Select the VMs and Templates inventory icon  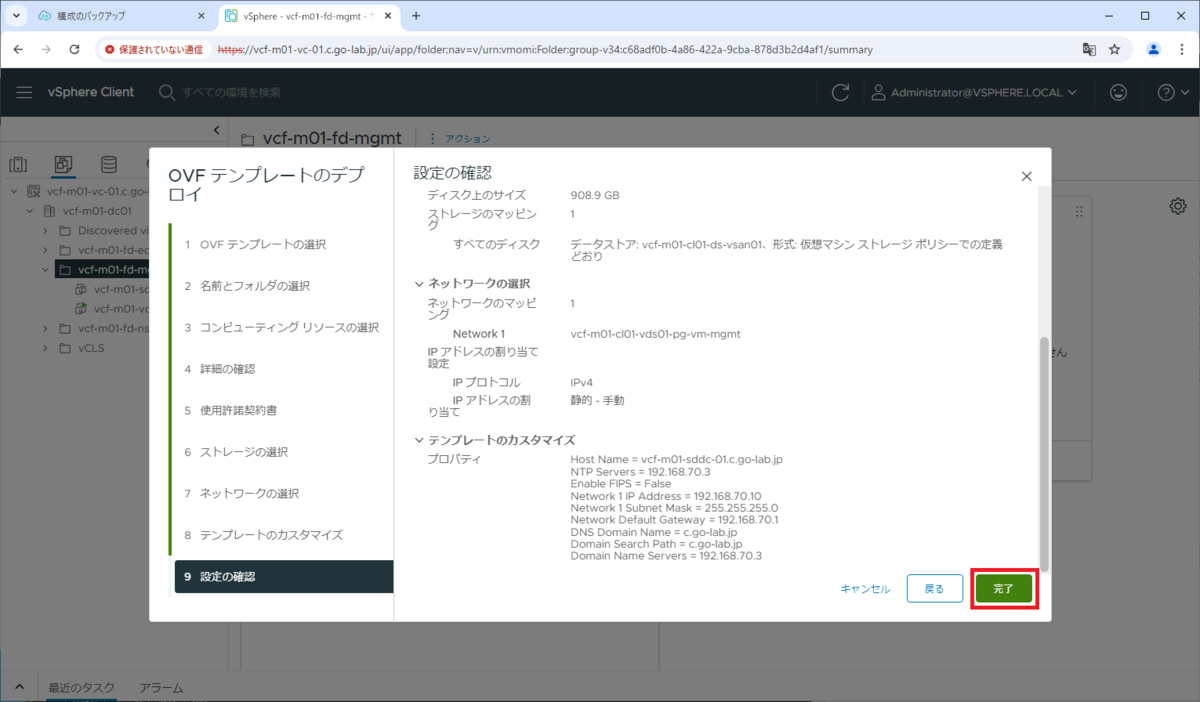pos(63,165)
